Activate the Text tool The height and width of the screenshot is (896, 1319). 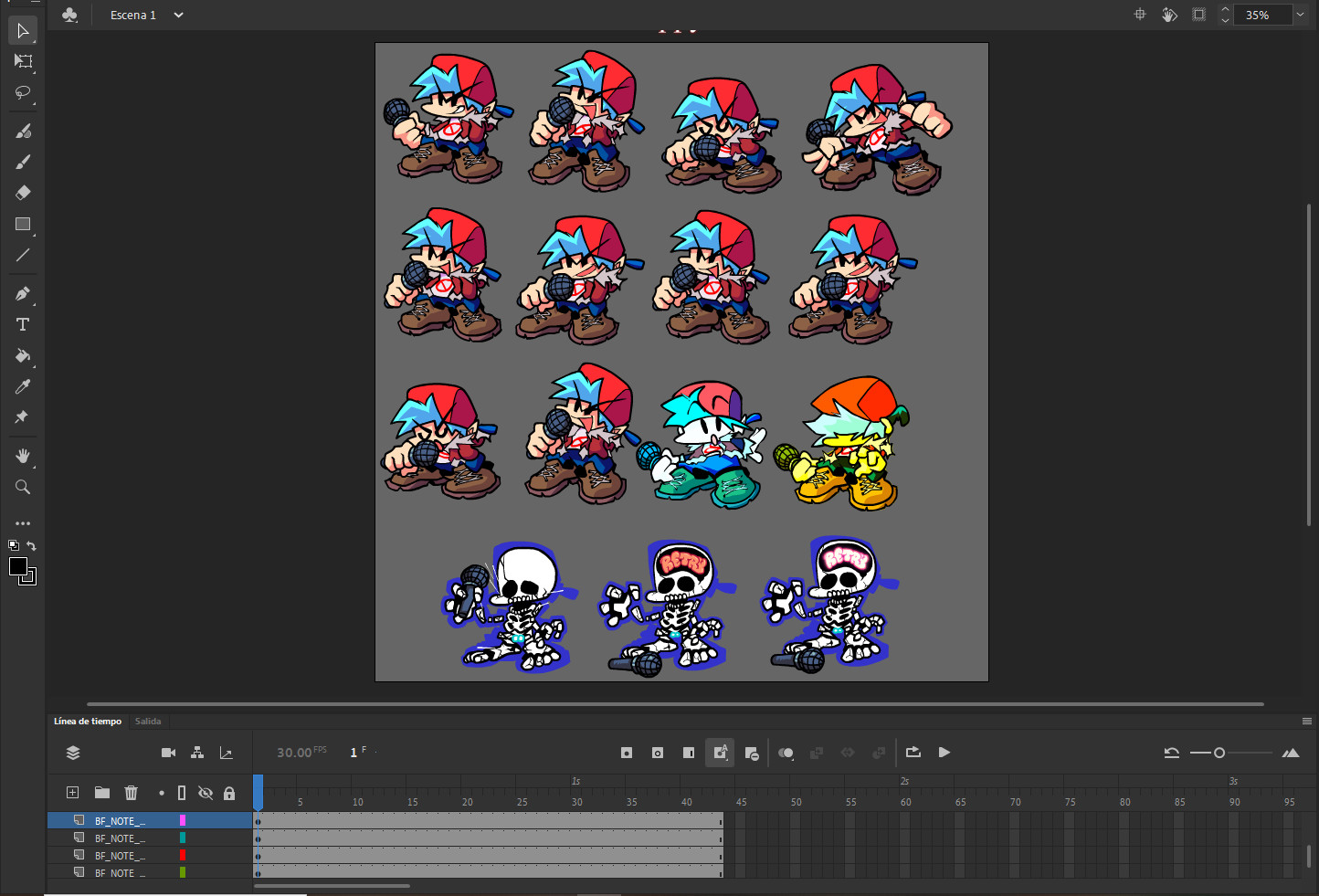pyautogui.click(x=23, y=325)
